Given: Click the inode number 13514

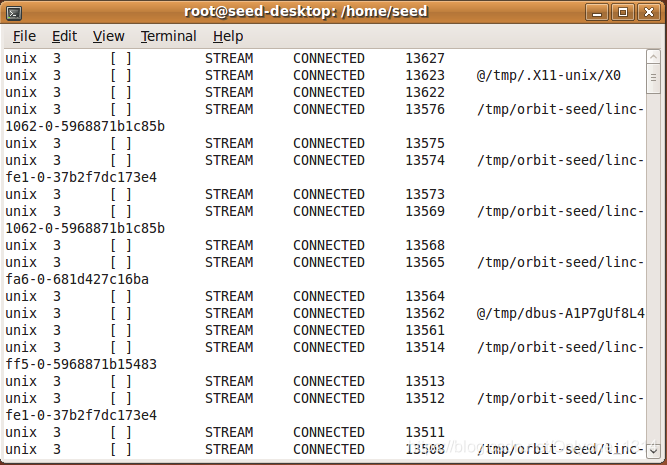Looking at the screenshot, I should [425, 348].
